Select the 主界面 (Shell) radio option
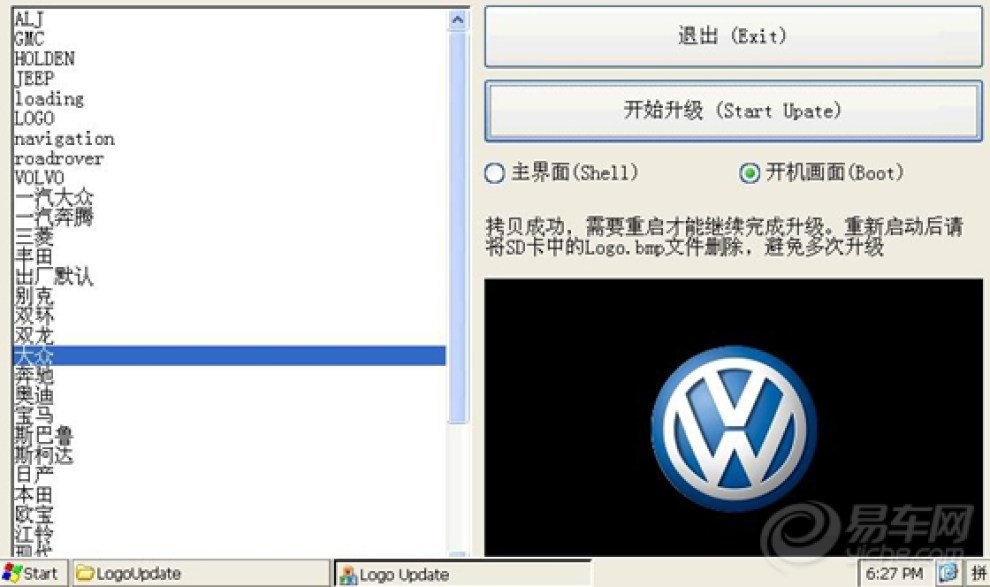 click(x=494, y=173)
